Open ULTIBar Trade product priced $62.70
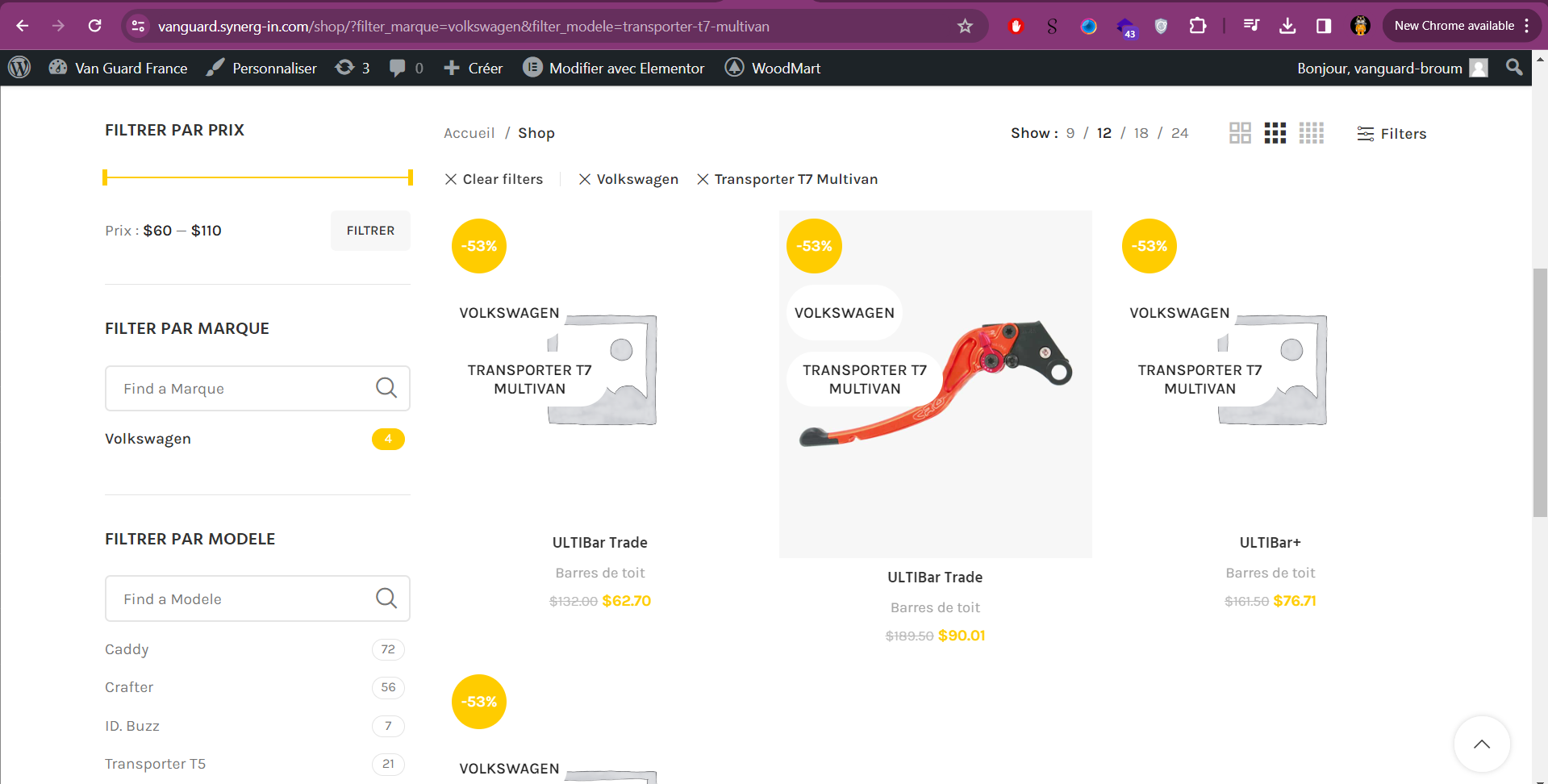The height and width of the screenshot is (784, 1548). point(599,543)
